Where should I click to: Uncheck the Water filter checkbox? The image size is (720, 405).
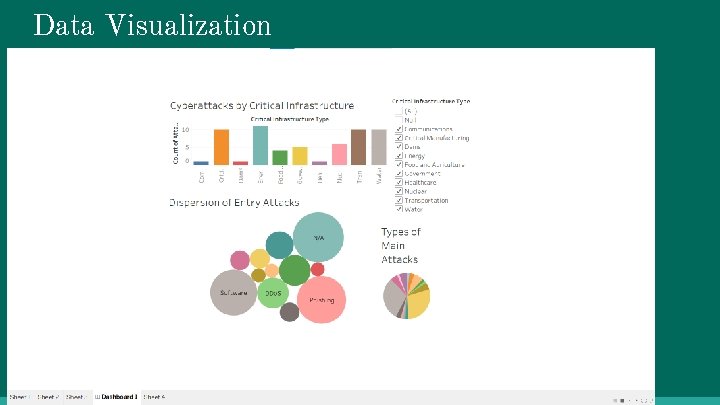point(399,209)
